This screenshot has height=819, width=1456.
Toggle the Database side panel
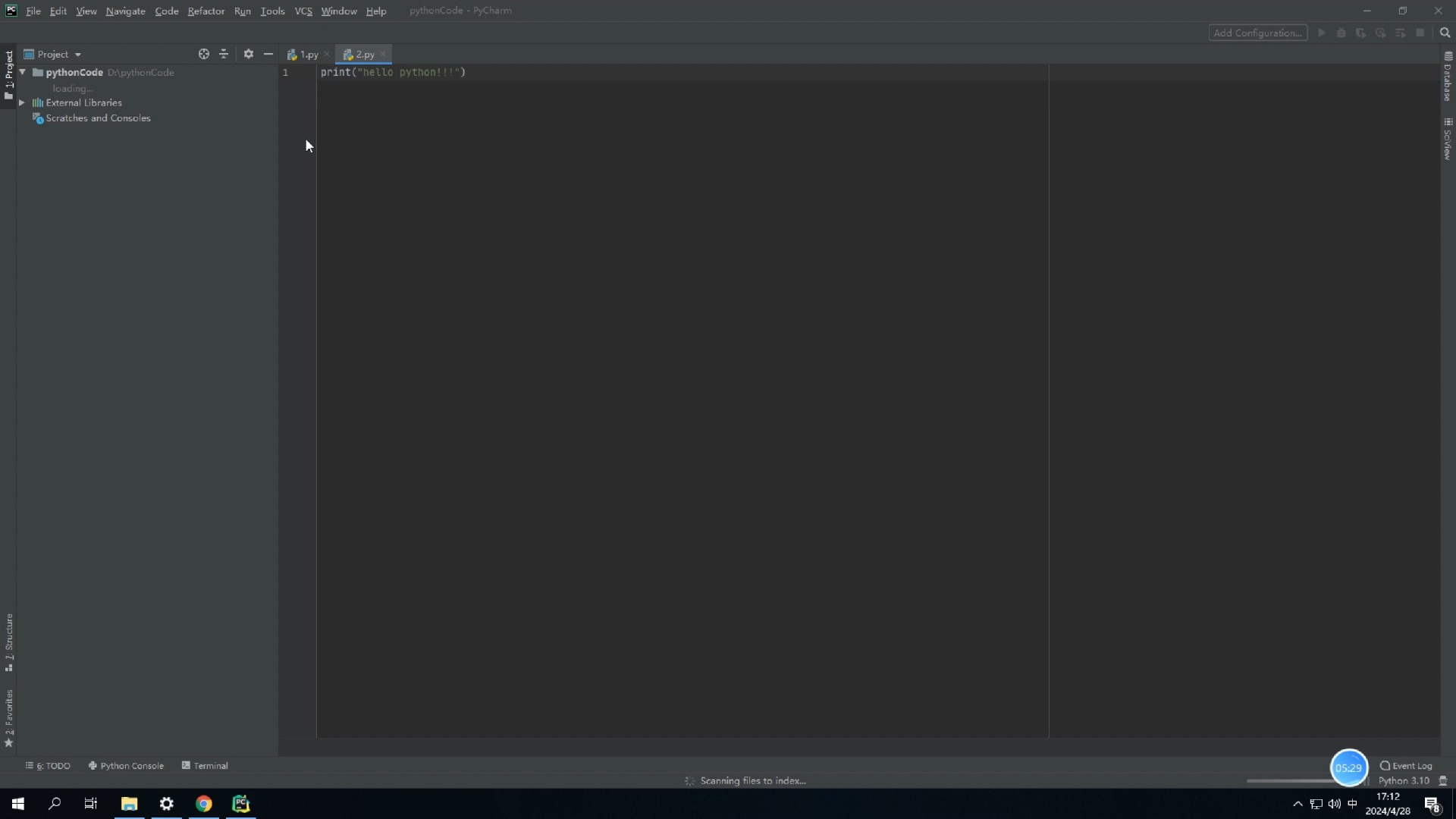tap(1448, 77)
